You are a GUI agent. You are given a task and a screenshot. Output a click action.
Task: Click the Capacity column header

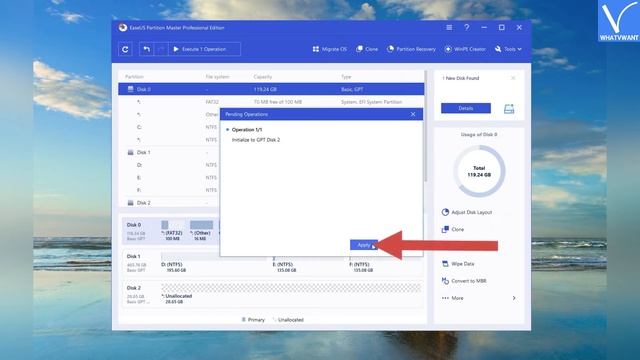[263, 77]
